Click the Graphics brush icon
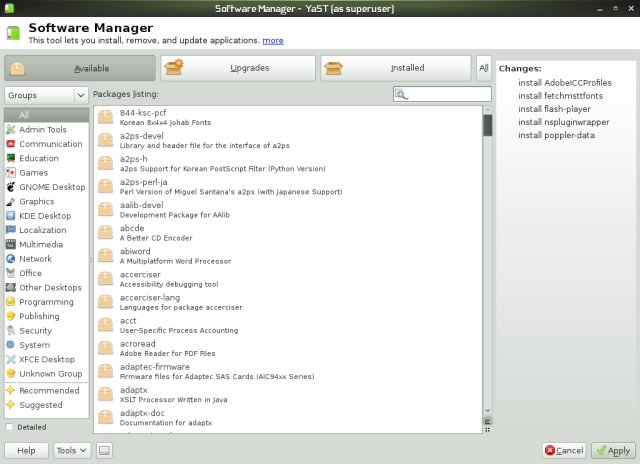This screenshot has width=640, height=464. 11,202
